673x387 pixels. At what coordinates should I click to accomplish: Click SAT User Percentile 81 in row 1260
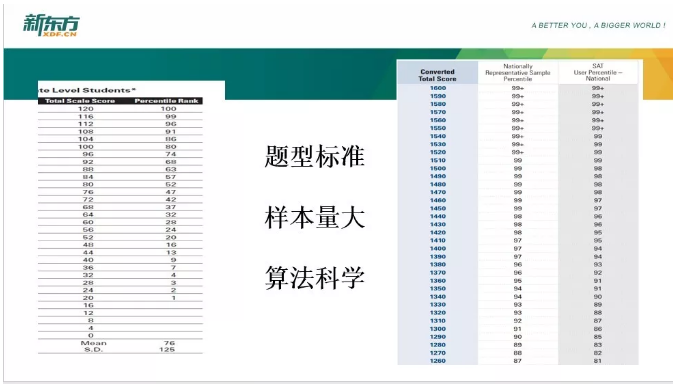coord(598,361)
